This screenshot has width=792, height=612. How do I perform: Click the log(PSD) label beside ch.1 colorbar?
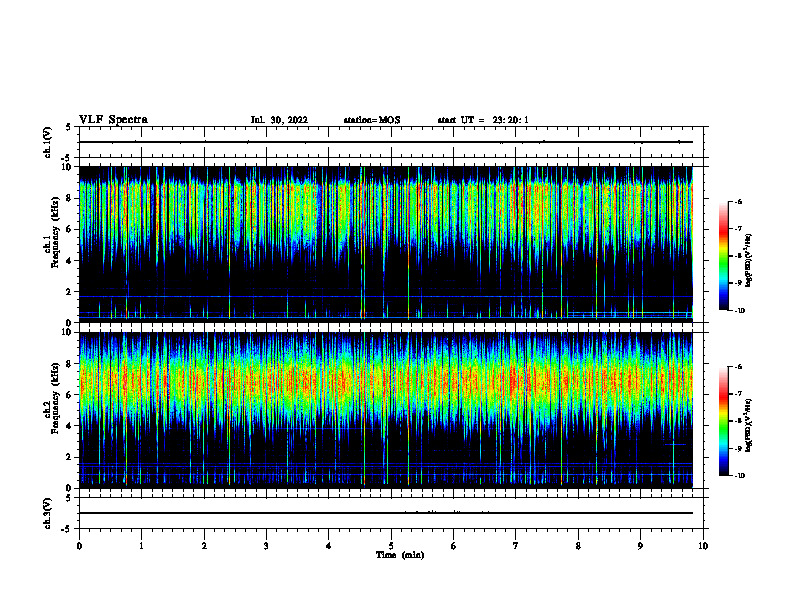(749, 261)
